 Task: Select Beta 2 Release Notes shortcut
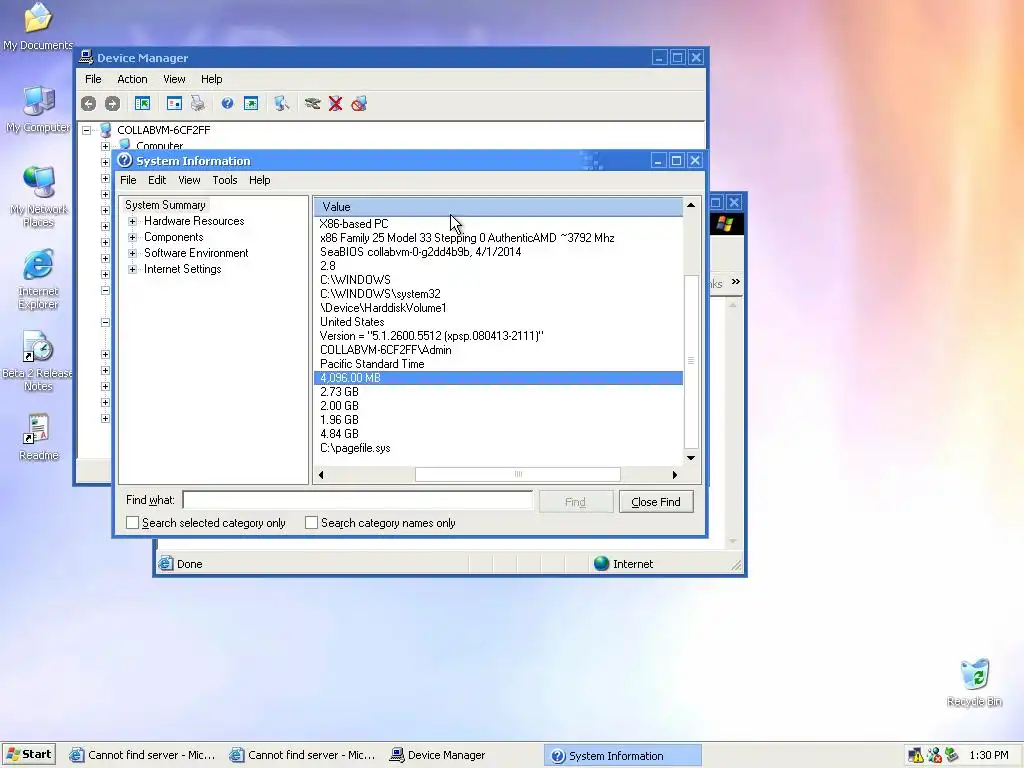point(38,361)
